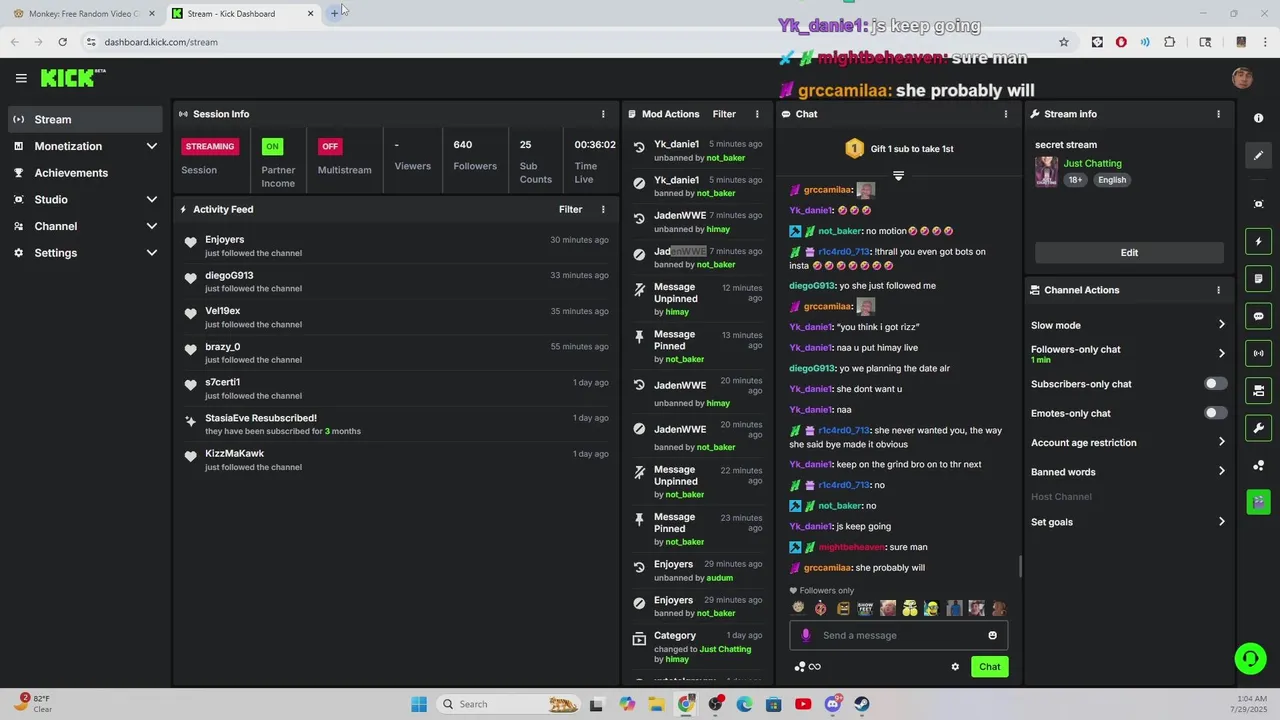Open Account age restriction arrow
The height and width of the screenshot is (720, 1280).
(1221, 442)
